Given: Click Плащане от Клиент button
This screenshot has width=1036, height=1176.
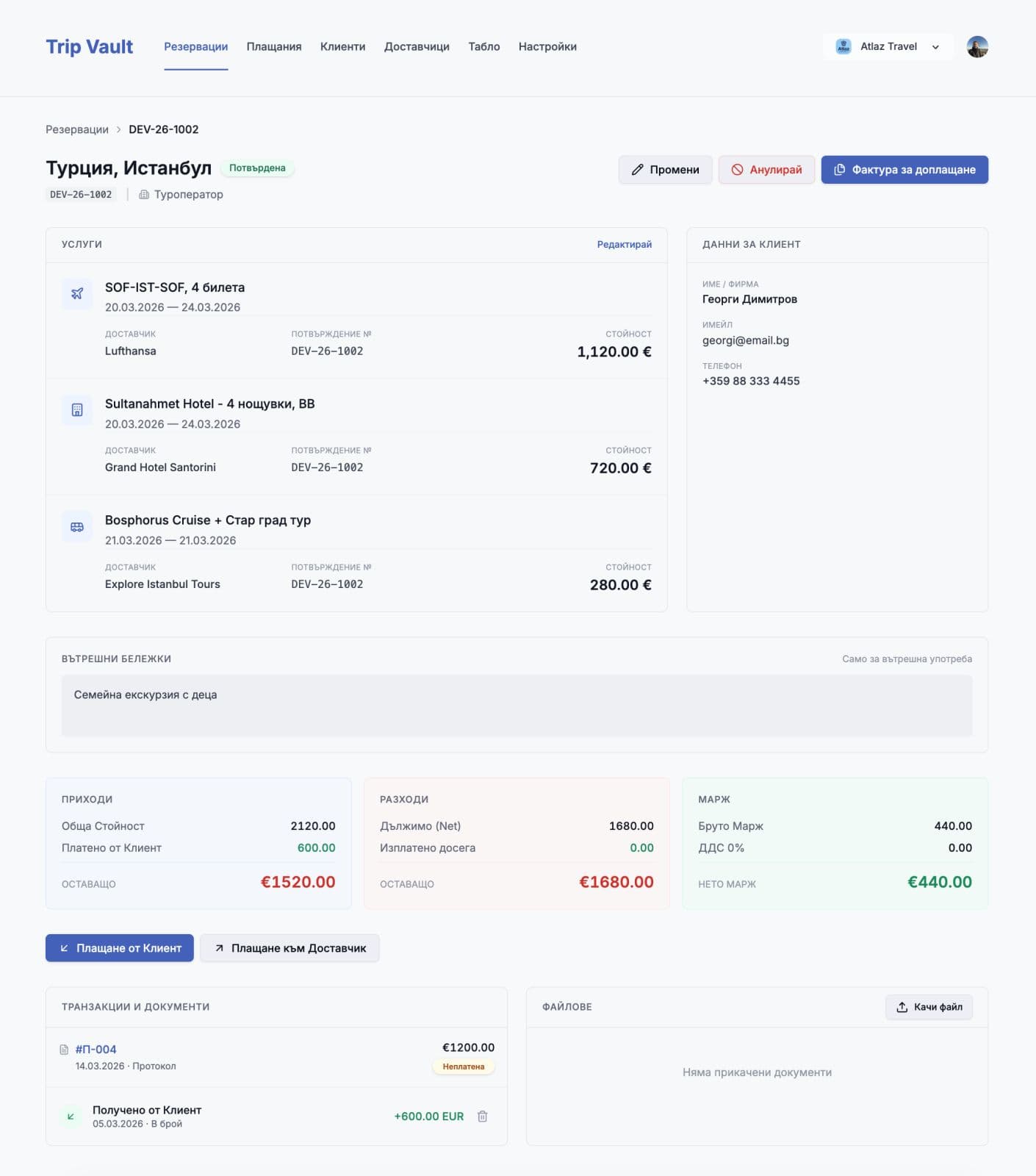Looking at the screenshot, I should pyautogui.click(x=120, y=948).
